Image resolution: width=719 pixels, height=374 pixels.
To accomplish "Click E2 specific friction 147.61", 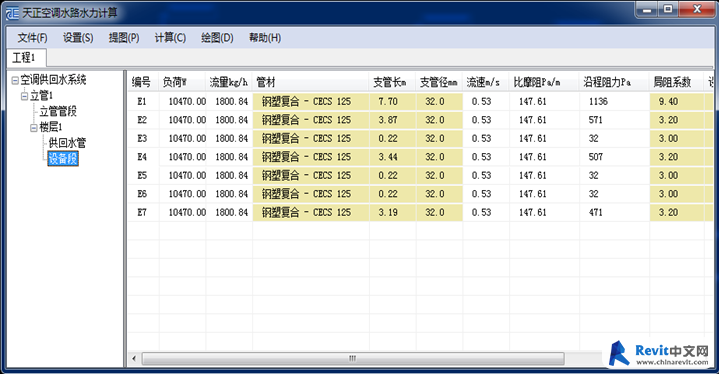I will (x=544, y=120).
